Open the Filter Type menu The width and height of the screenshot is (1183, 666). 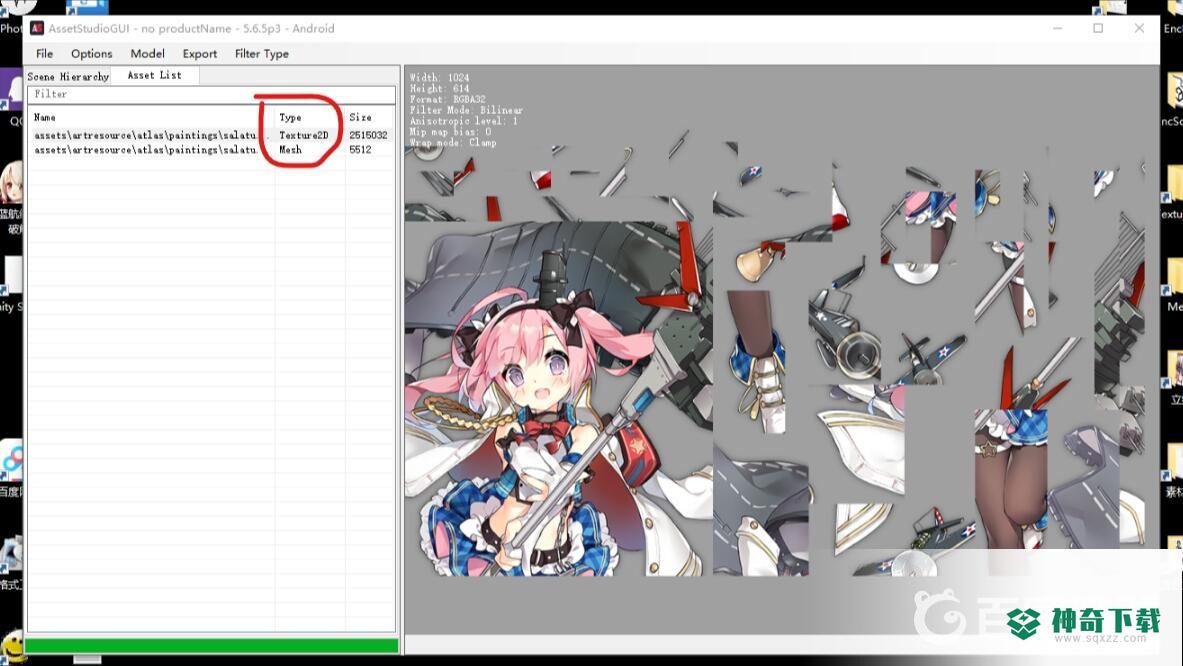pyautogui.click(x=261, y=54)
